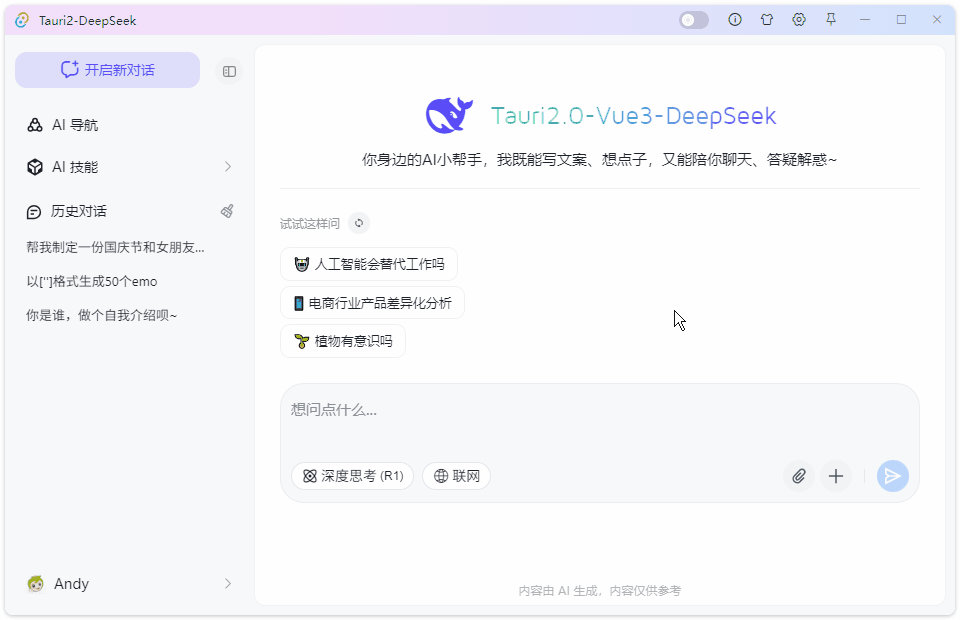Open the settings gear icon
This screenshot has width=960, height=620.
click(798, 20)
